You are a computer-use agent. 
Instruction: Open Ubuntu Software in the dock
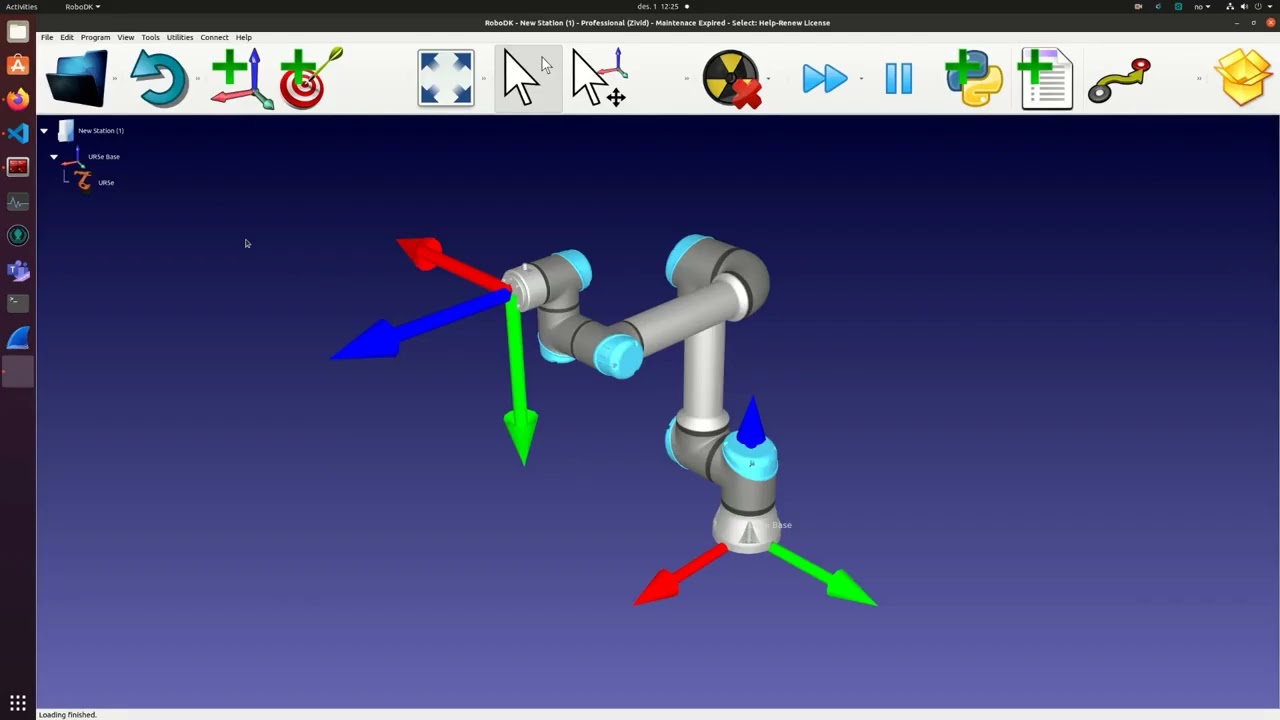coord(18,66)
